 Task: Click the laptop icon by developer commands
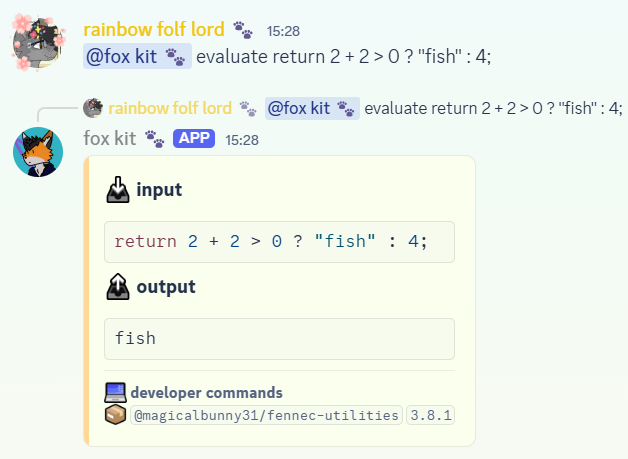tap(115, 393)
